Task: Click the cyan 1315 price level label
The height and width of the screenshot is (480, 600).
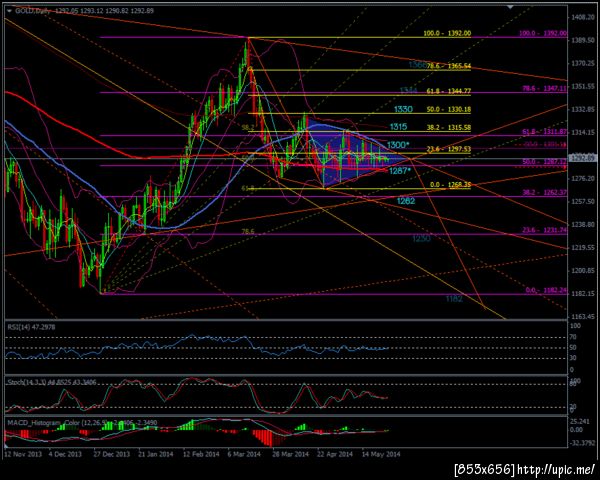Action: click(398, 127)
